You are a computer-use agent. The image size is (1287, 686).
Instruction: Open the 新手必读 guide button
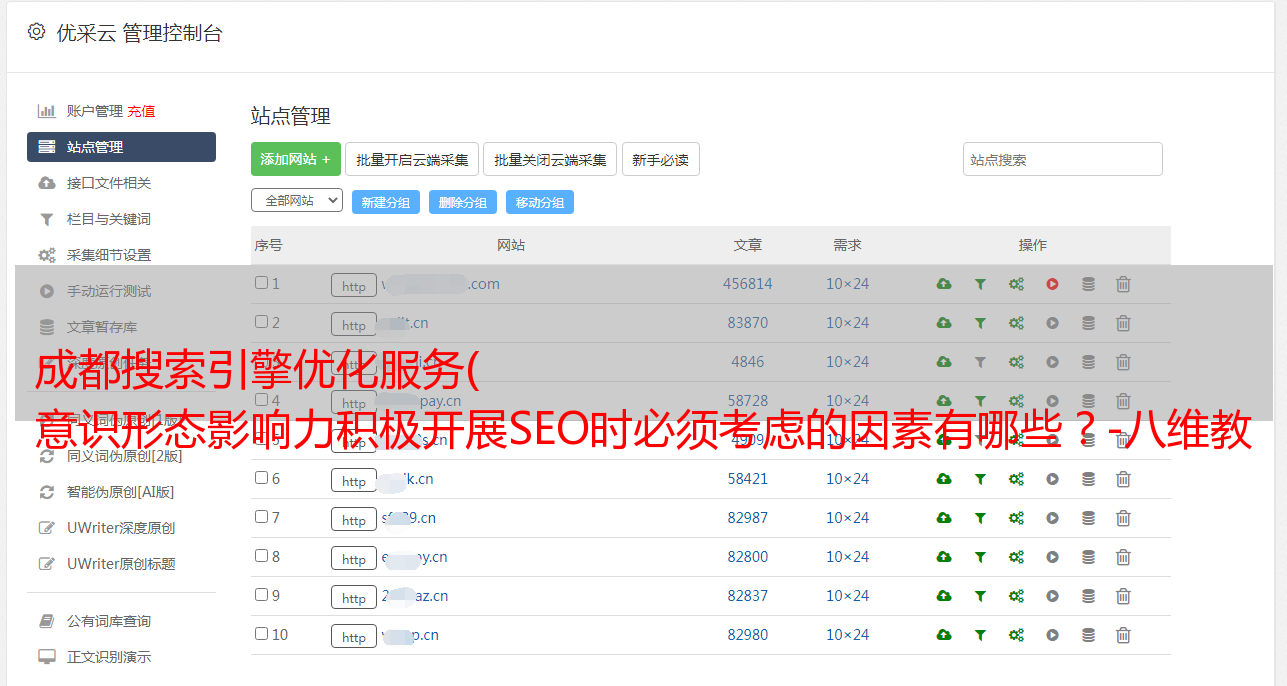[x=661, y=159]
